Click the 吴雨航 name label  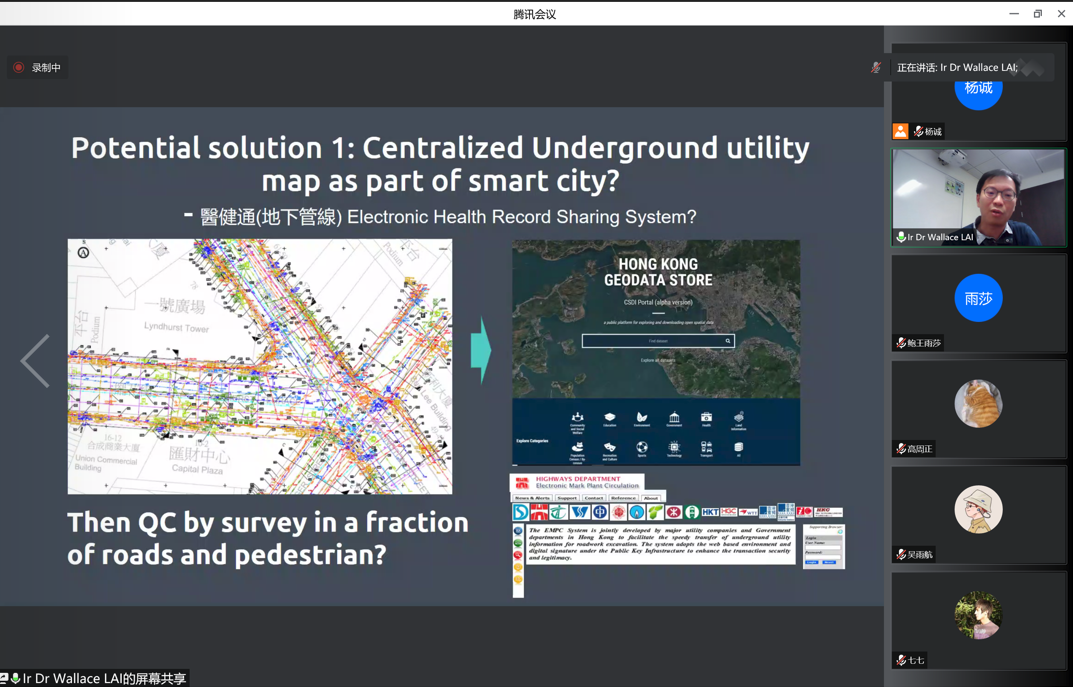point(920,554)
